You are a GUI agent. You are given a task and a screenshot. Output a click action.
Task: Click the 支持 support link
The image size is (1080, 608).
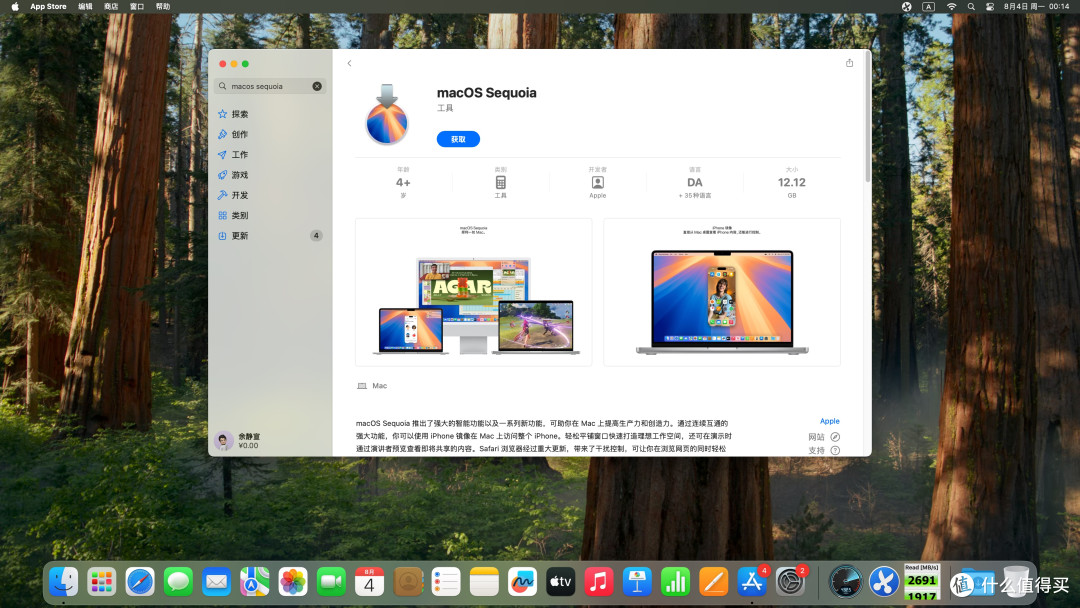tap(824, 450)
